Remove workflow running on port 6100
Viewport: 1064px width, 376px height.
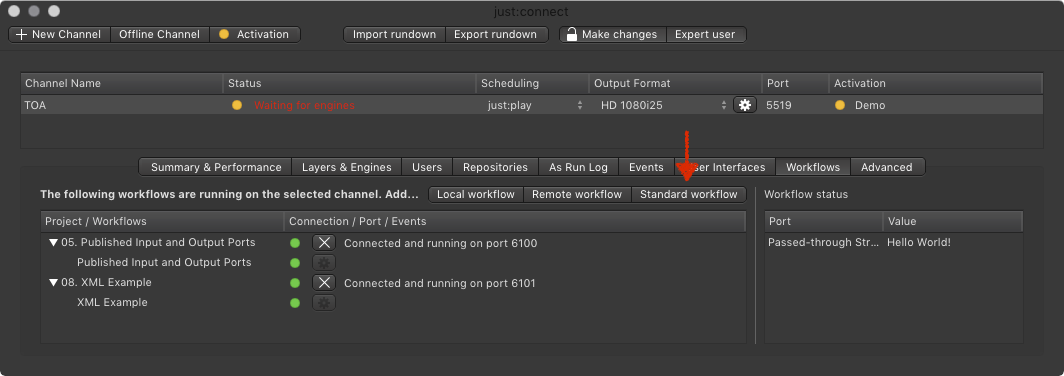[x=324, y=243]
